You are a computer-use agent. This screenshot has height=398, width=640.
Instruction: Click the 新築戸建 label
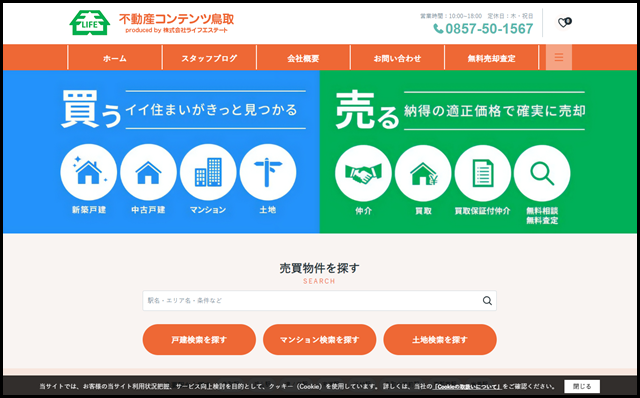89,210
